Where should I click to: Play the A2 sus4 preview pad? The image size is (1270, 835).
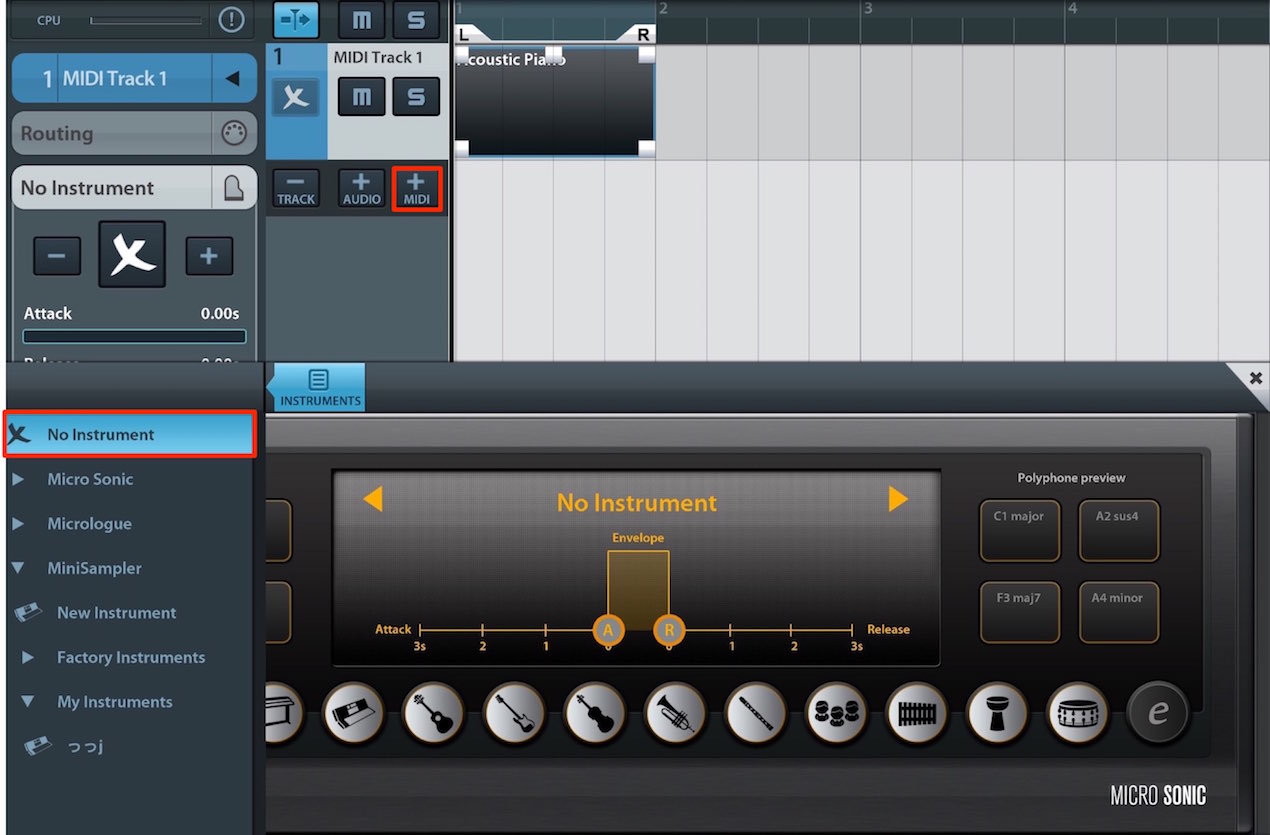point(1118,531)
